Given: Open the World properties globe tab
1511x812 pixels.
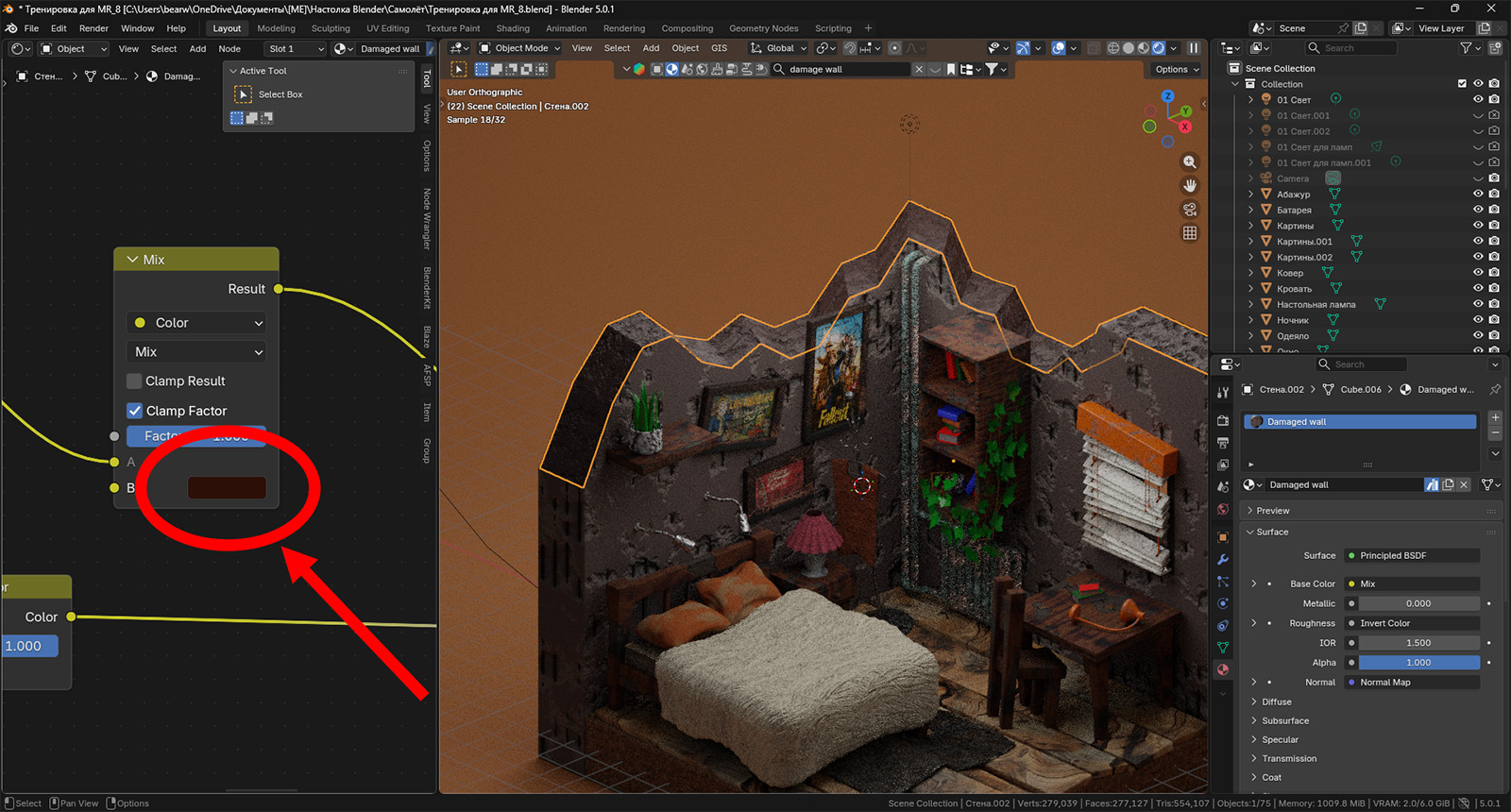Looking at the screenshot, I should (x=1223, y=509).
